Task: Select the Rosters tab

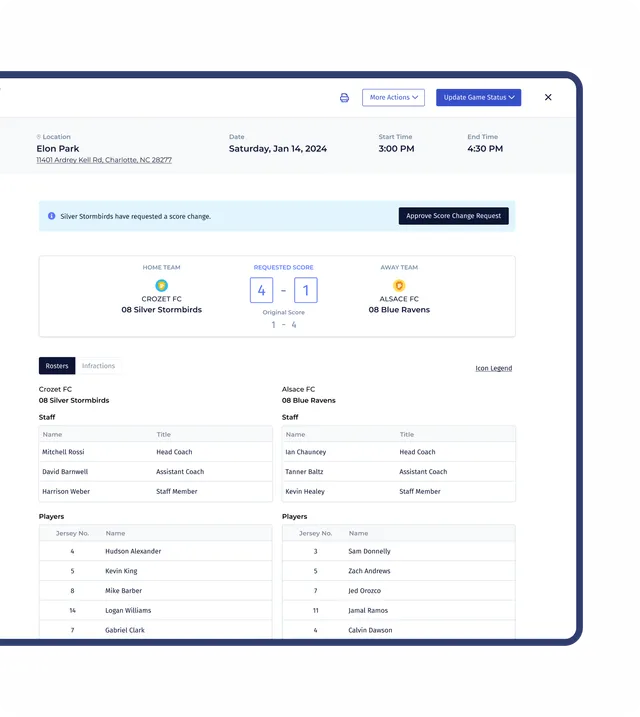Action: (57, 366)
